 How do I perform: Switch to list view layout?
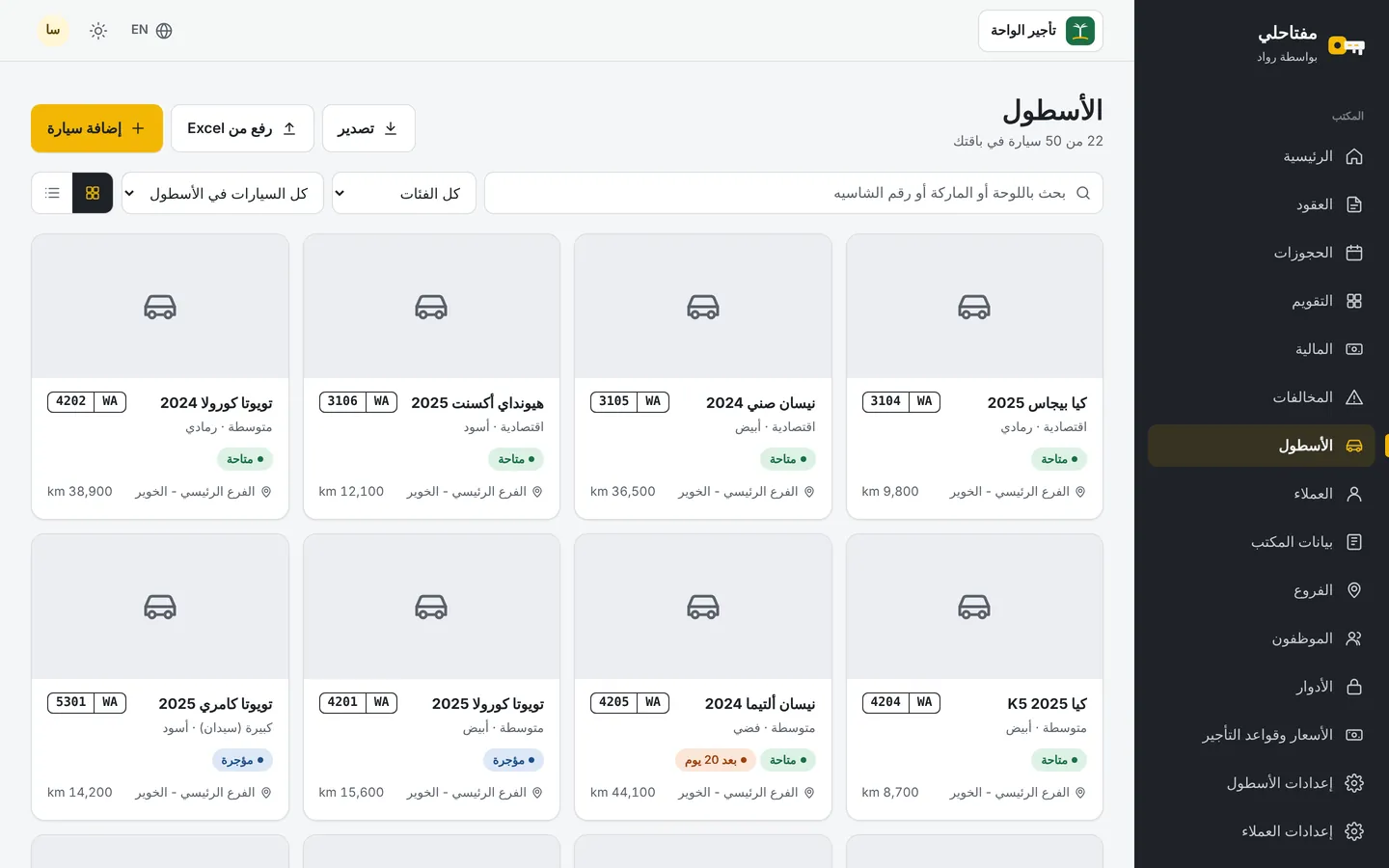[x=52, y=193]
